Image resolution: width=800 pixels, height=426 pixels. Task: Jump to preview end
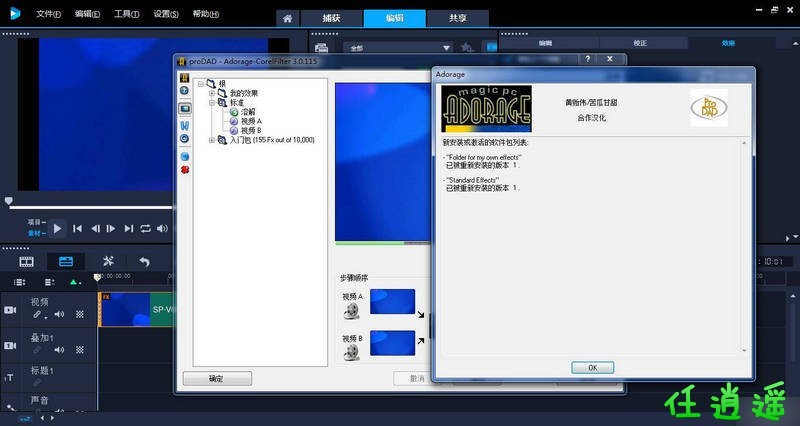click(129, 229)
